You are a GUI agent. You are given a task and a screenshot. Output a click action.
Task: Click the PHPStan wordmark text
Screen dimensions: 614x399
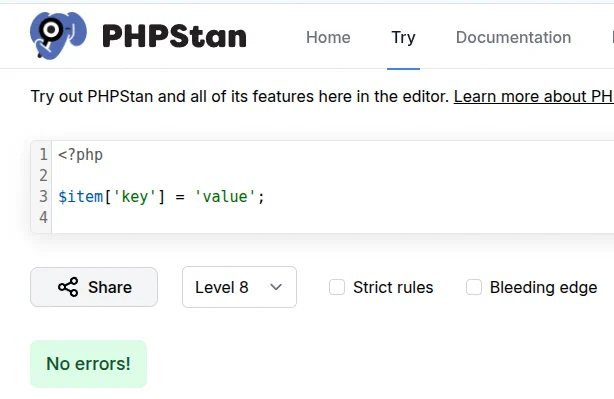(x=174, y=37)
